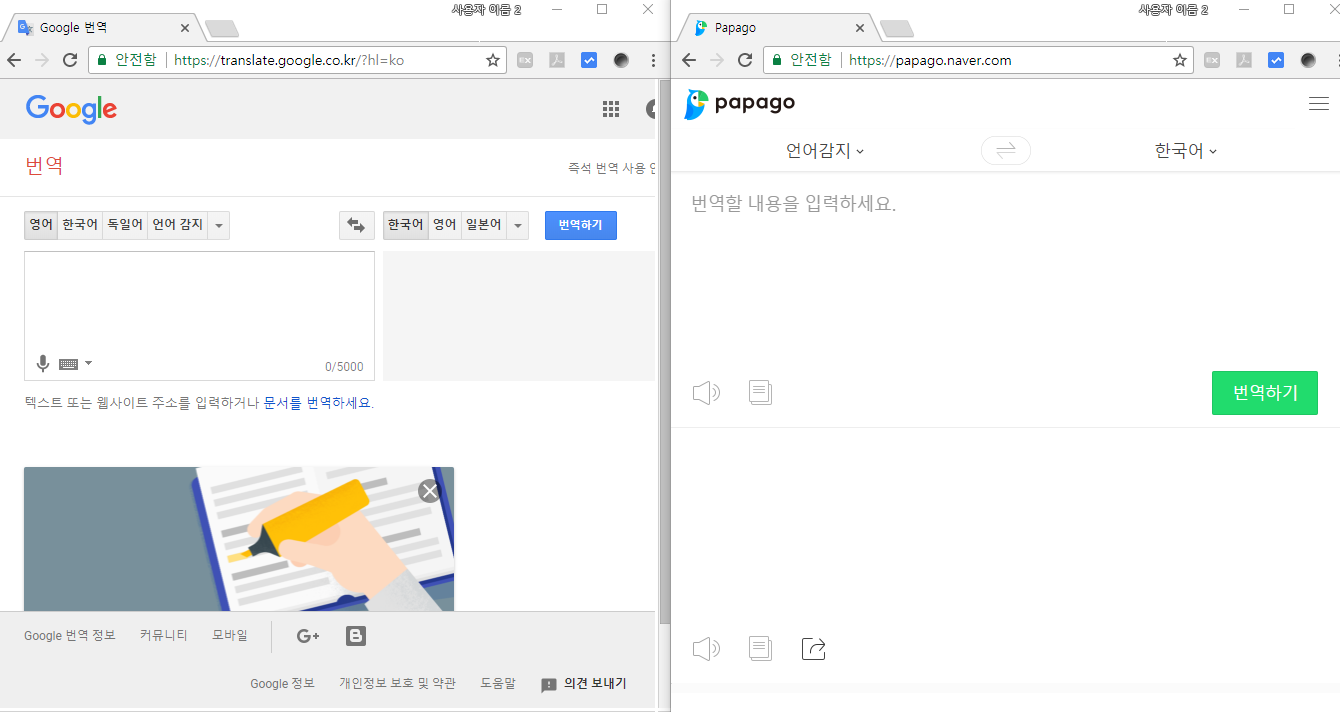The image size is (1340, 712).
Task: Expand source language list arrow in Google Translate
Action: [x=219, y=225]
